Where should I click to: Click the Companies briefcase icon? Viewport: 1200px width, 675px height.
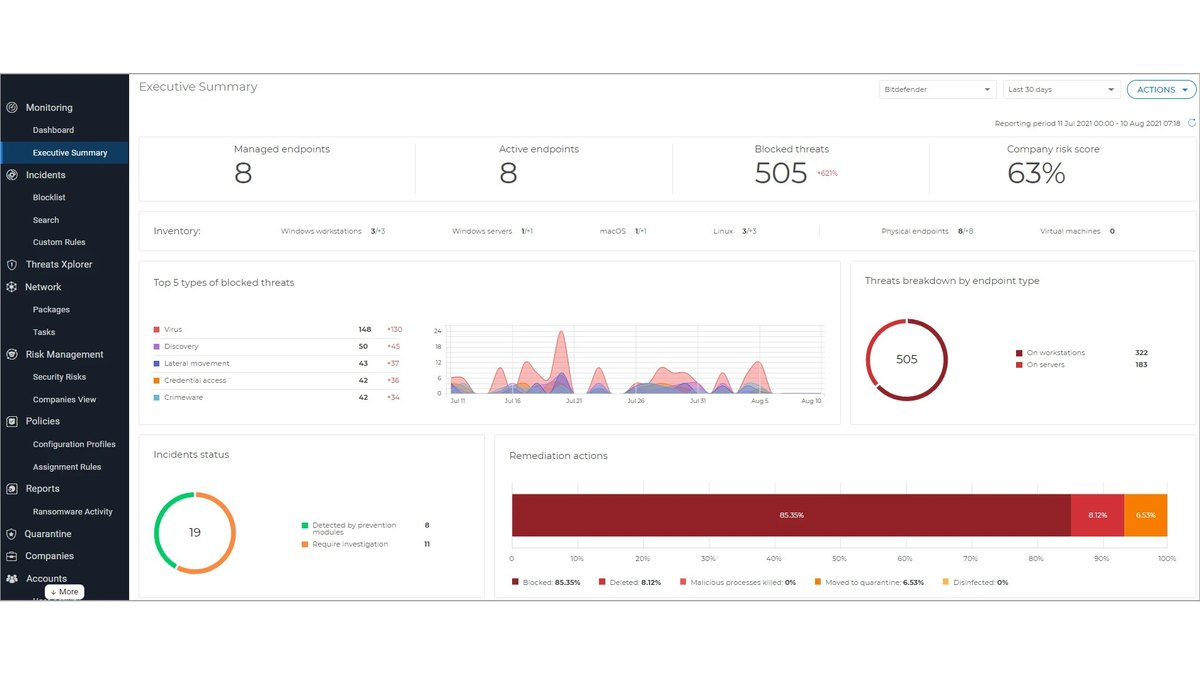point(12,556)
